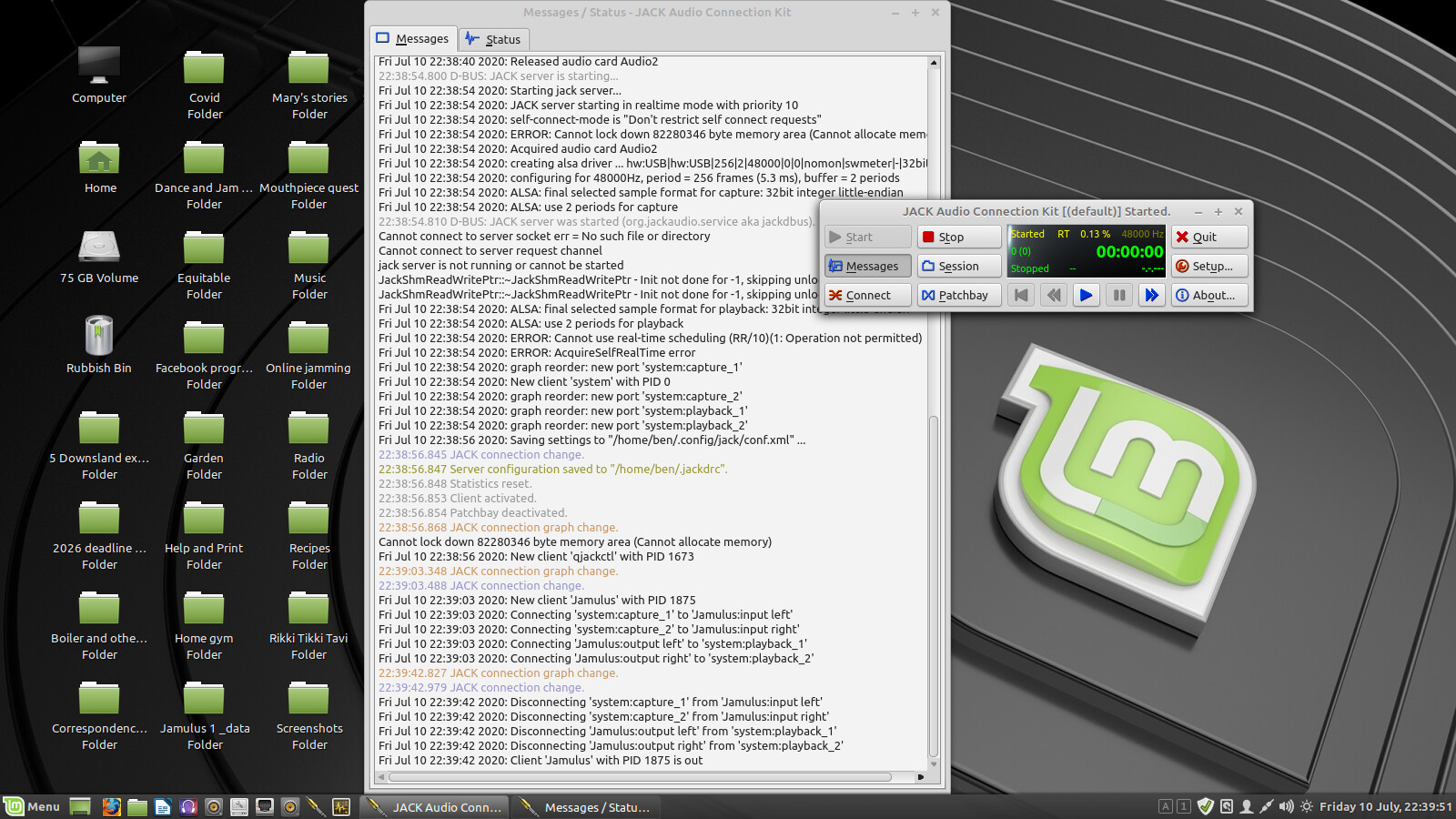The height and width of the screenshot is (819, 1456).
Task: Open the Mint Menu
Action: [x=33, y=806]
